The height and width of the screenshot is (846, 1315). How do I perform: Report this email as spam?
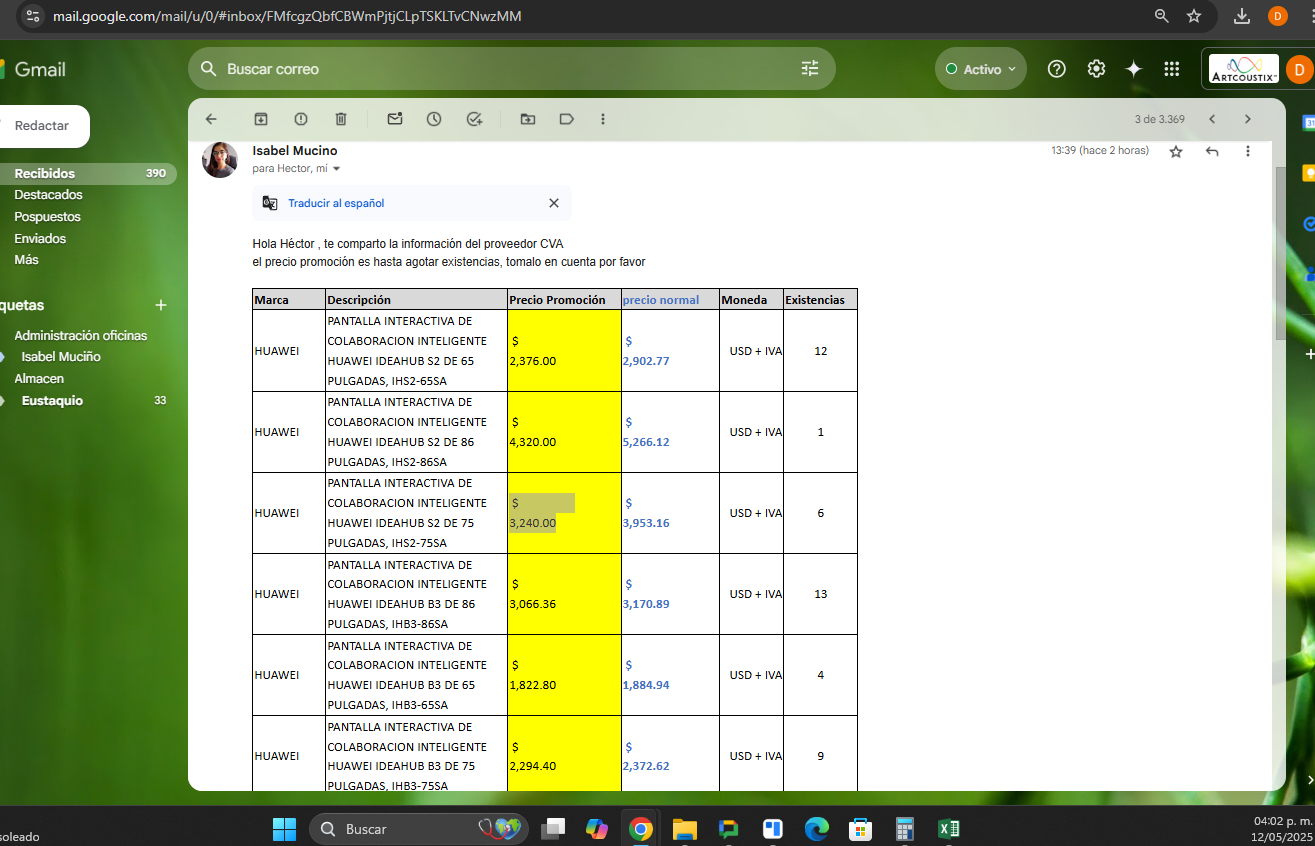coord(301,119)
